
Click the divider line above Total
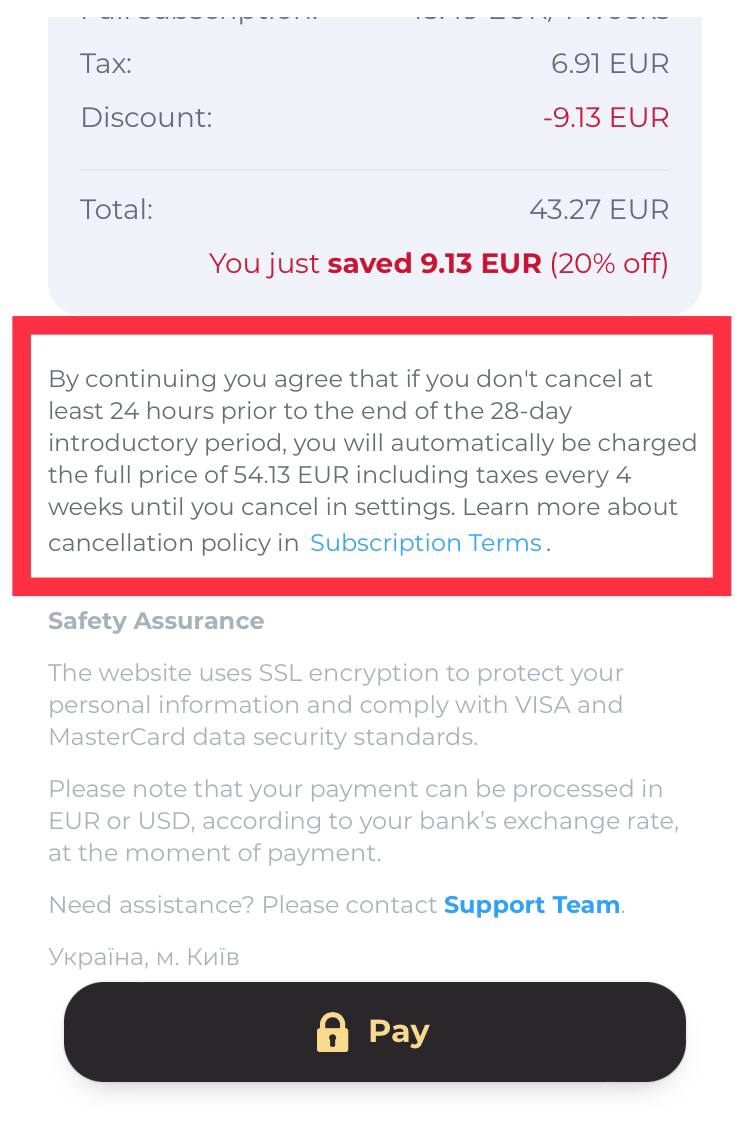pyautogui.click(x=373, y=168)
